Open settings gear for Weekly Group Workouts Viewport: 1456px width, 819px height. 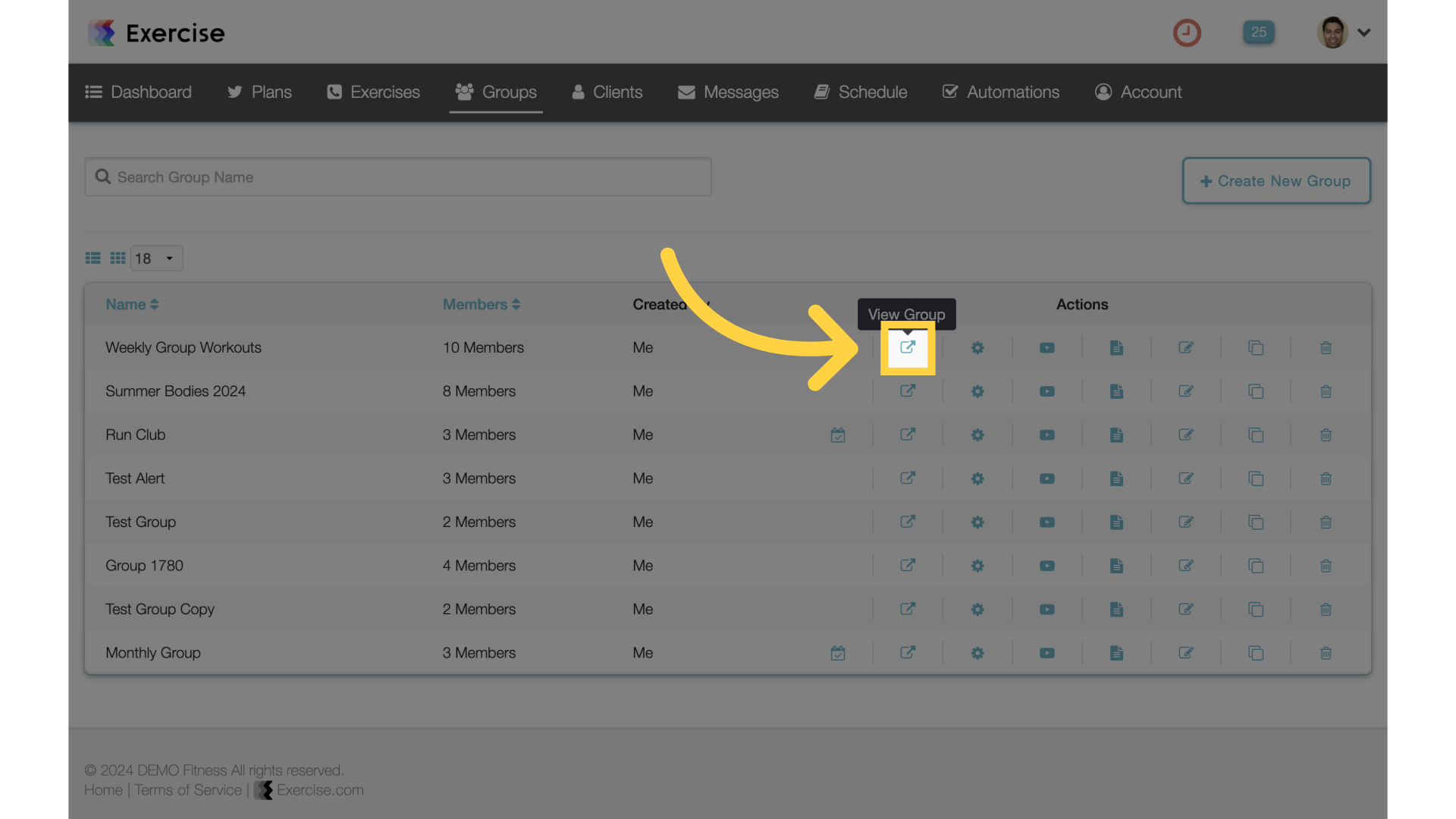[x=977, y=348]
